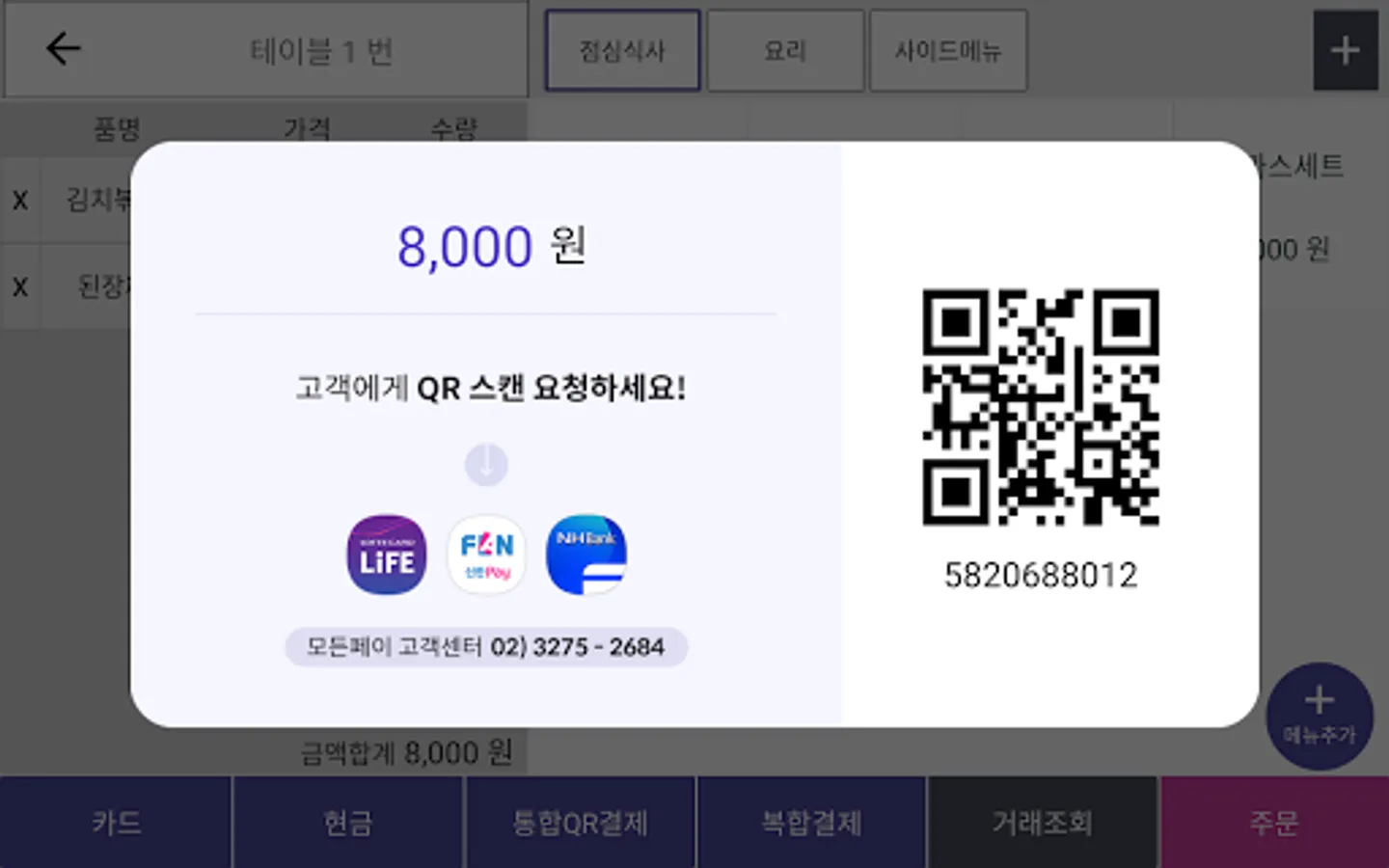The height and width of the screenshot is (868, 1389).
Task: Tap the 금액합계 8,000 원 total
Action: [x=406, y=752]
